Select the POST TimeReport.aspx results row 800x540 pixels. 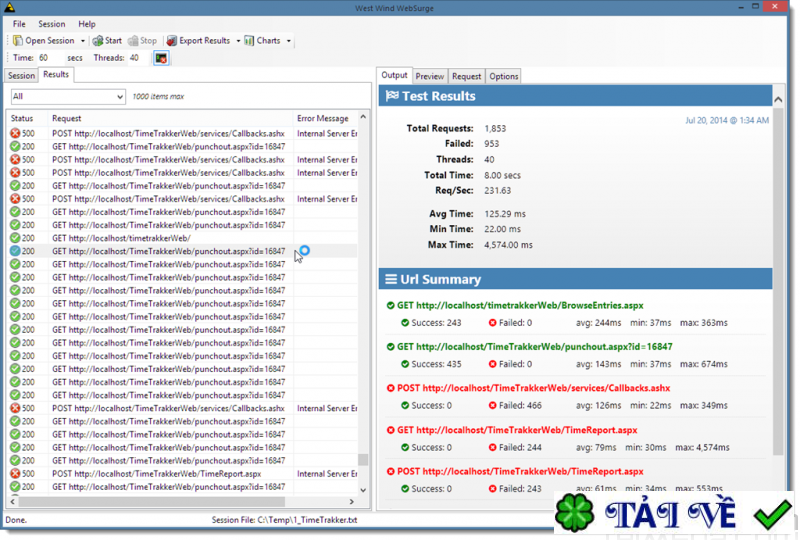[x=182, y=474]
